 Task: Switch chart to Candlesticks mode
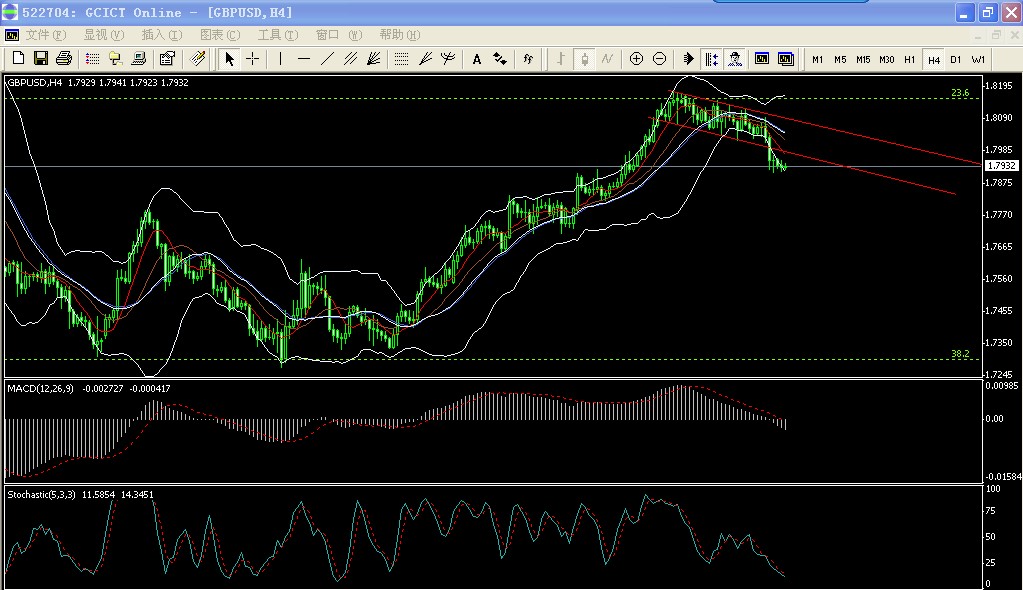pos(585,59)
